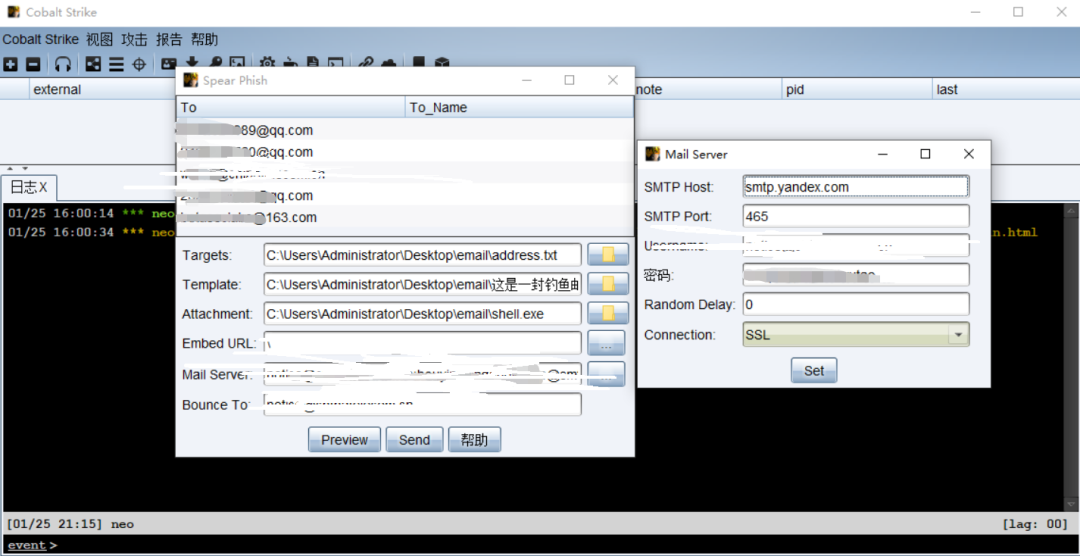This screenshot has height=556, width=1080.
Task: Click the Set button in Mail Server
Action: [x=813, y=371]
